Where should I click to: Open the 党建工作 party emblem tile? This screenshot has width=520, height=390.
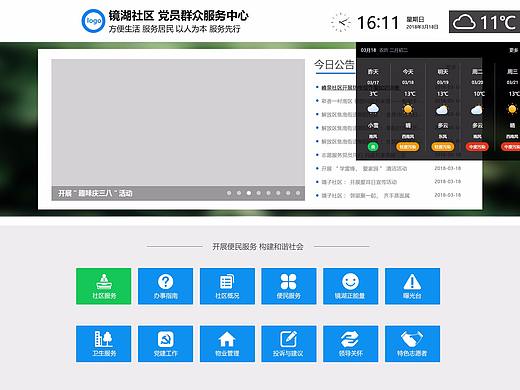pos(165,344)
